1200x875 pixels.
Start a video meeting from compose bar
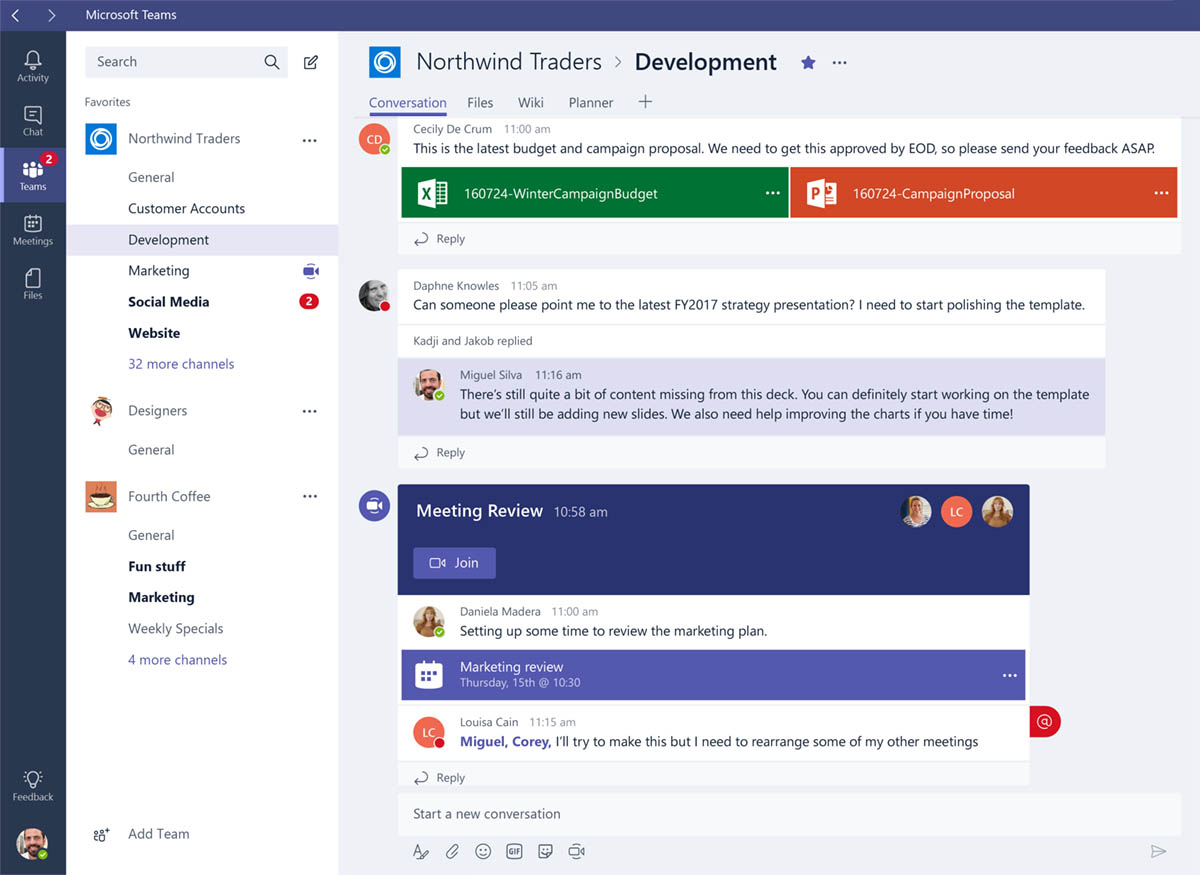coord(576,852)
